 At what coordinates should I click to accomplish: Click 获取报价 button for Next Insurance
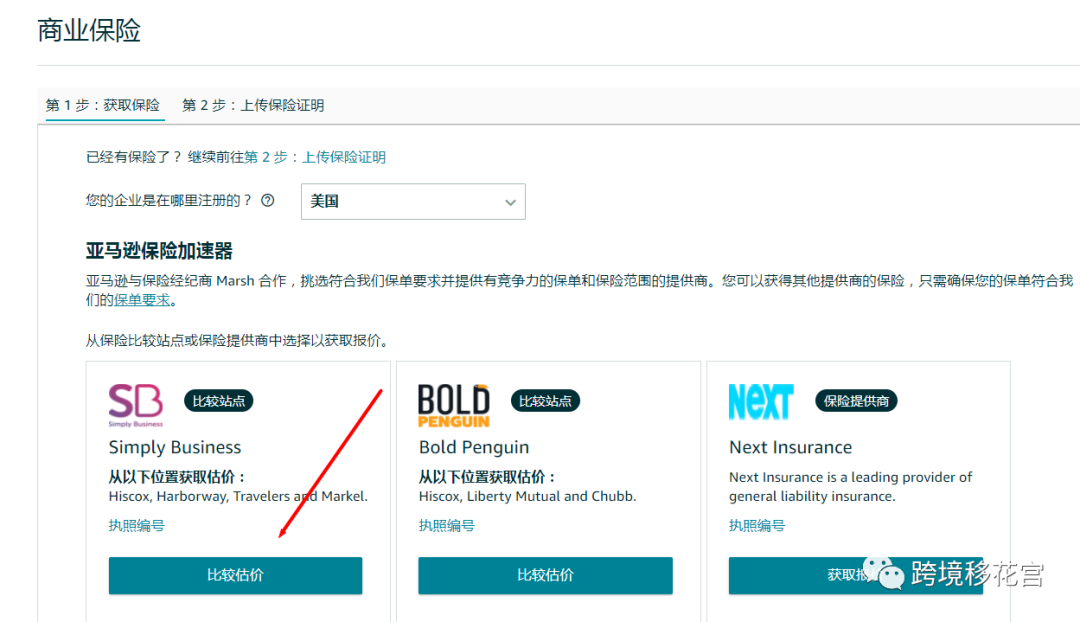(855, 575)
